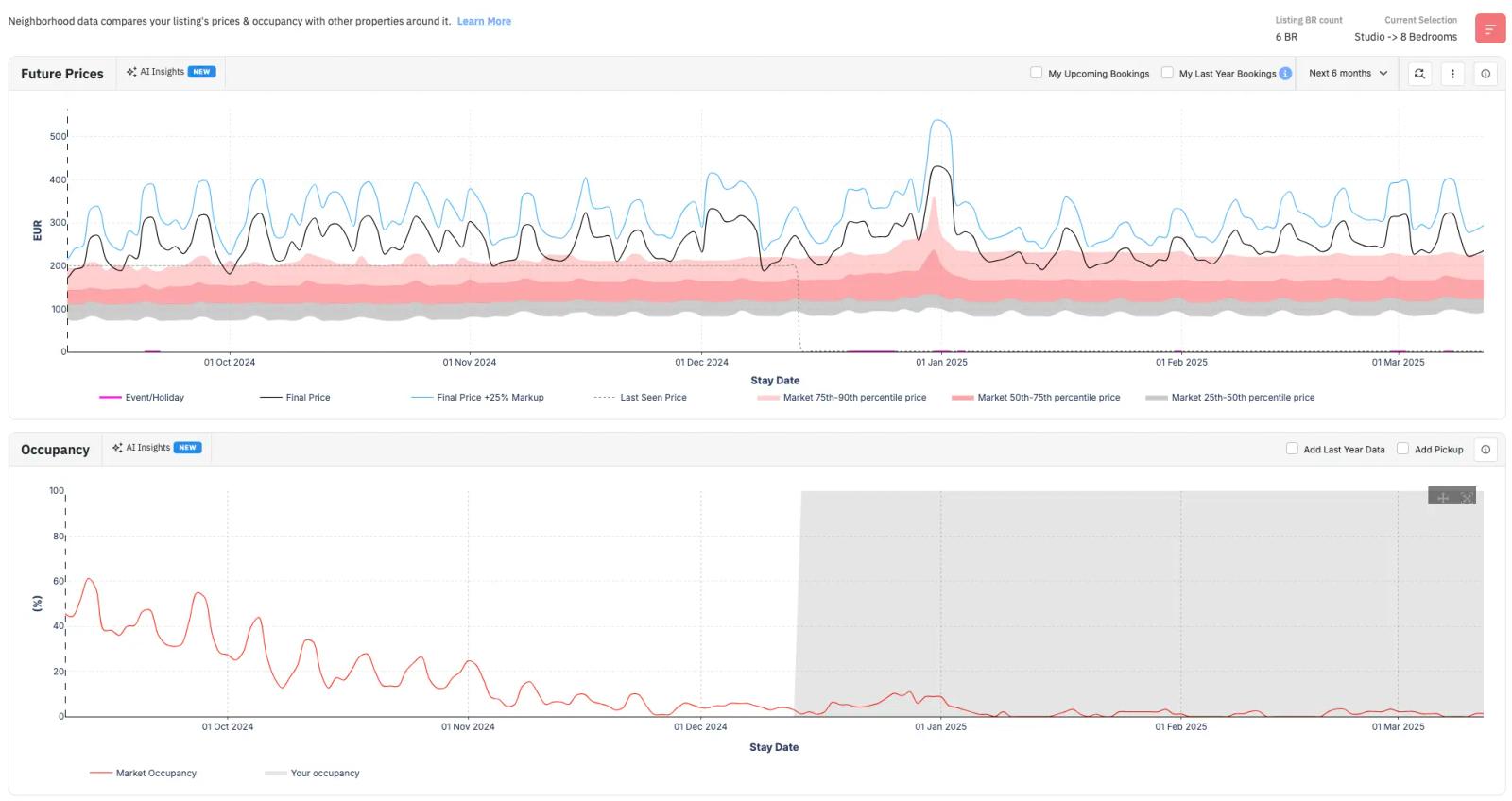Click the Studio -> 8 Bedrooms selection text
1512x801 pixels.
click(1405, 37)
